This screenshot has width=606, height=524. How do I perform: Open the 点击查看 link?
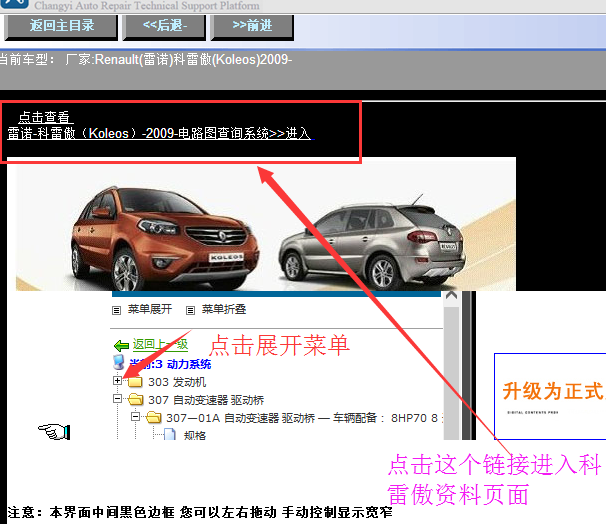click(44, 117)
